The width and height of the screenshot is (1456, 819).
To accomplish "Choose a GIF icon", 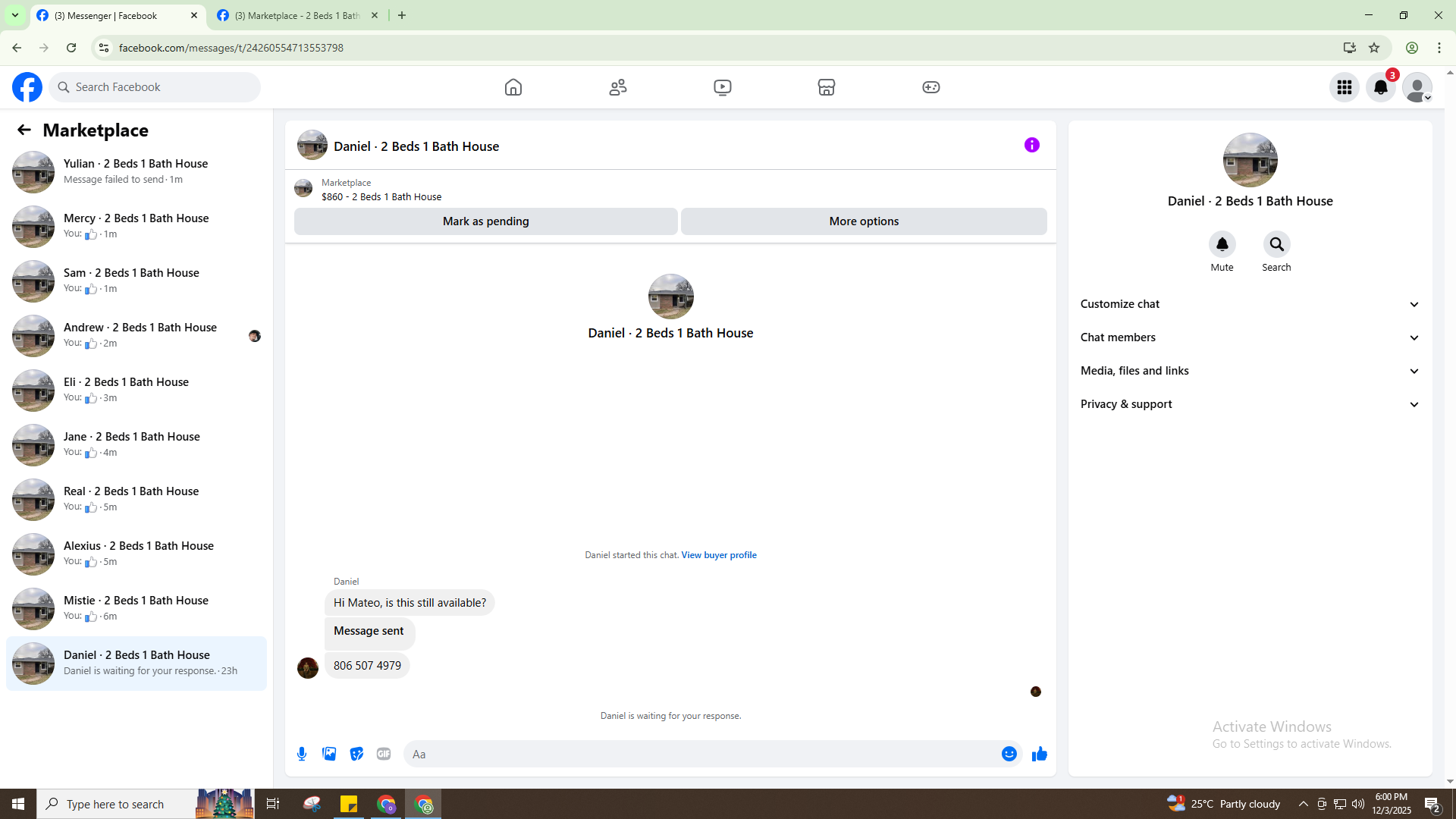I will pyautogui.click(x=384, y=754).
